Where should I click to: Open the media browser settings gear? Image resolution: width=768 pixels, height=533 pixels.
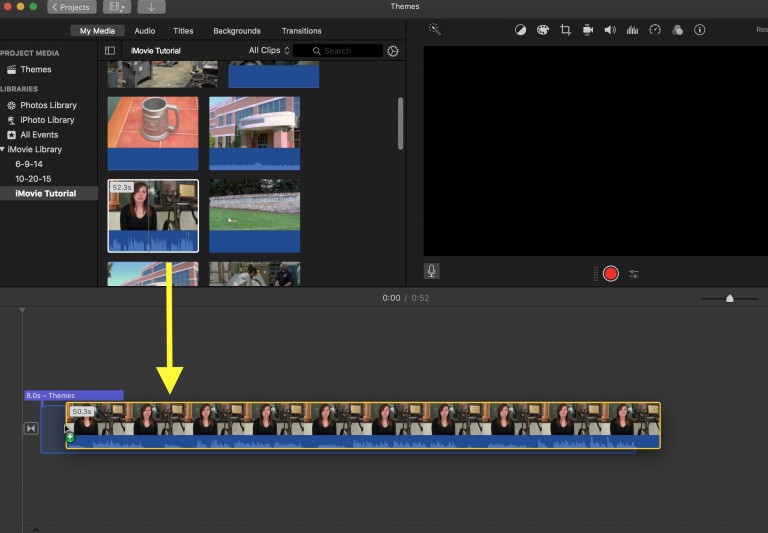[393, 51]
